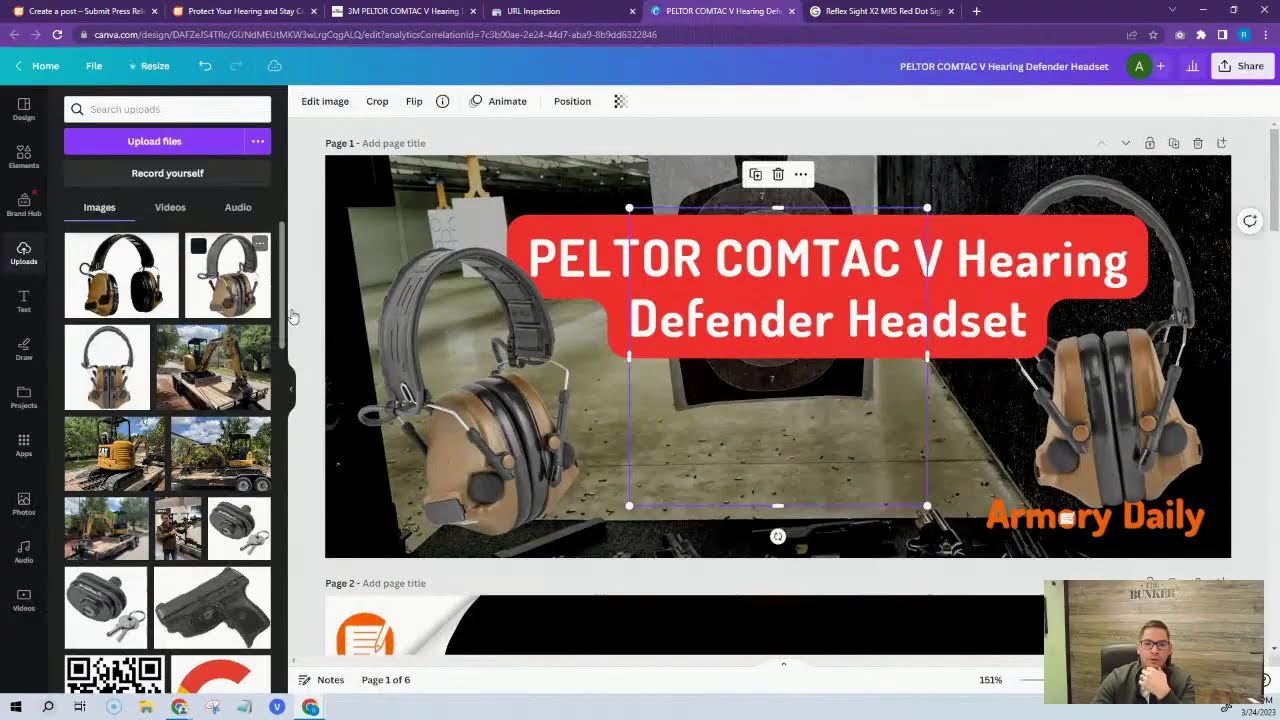Image resolution: width=1280 pixels, height=720 pixels.
Task: Switch to the Audio uploads tab
Action: pyautogui.click(x=238, y=207)
